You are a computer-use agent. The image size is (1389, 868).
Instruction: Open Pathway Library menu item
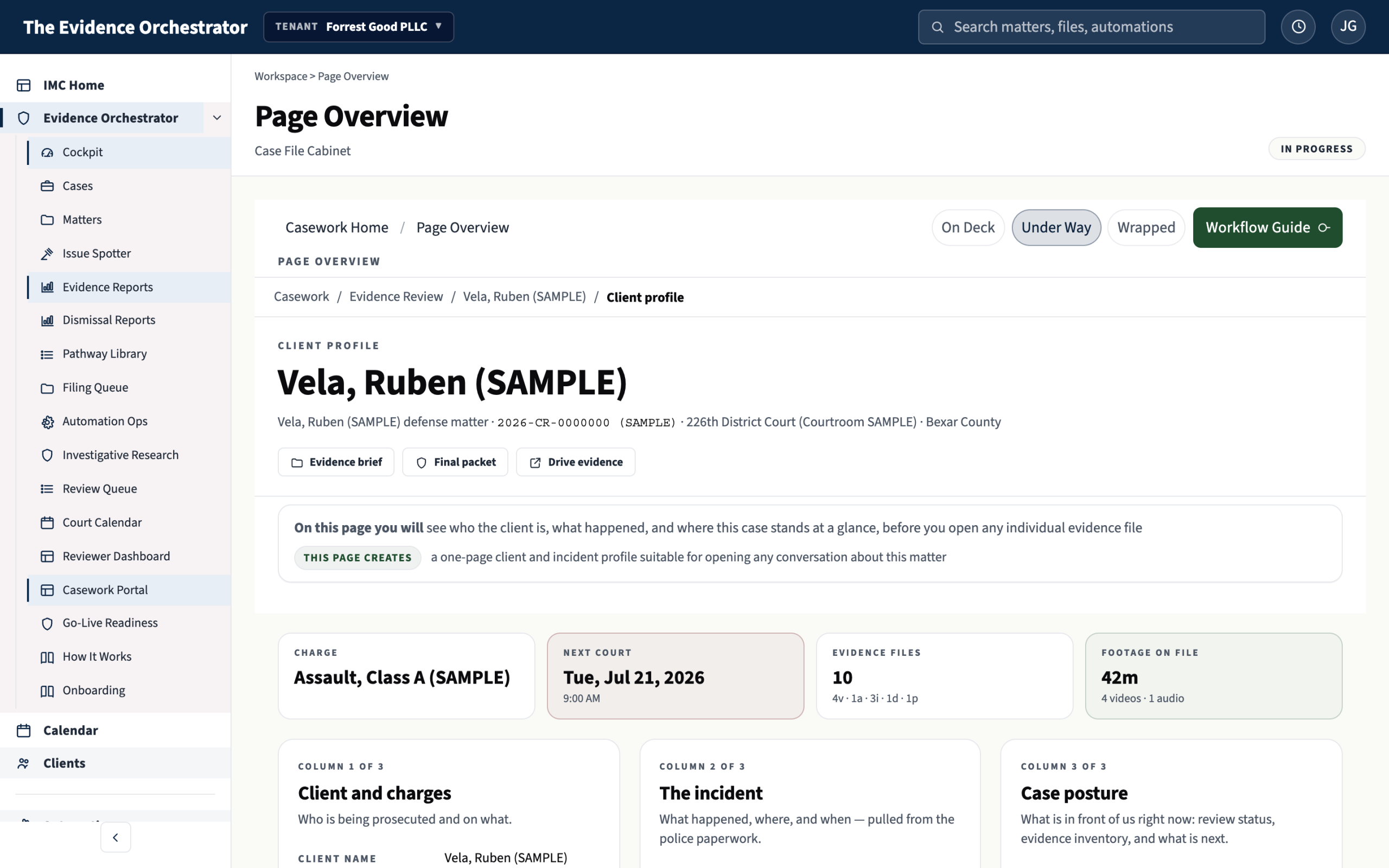click(129, 354)
